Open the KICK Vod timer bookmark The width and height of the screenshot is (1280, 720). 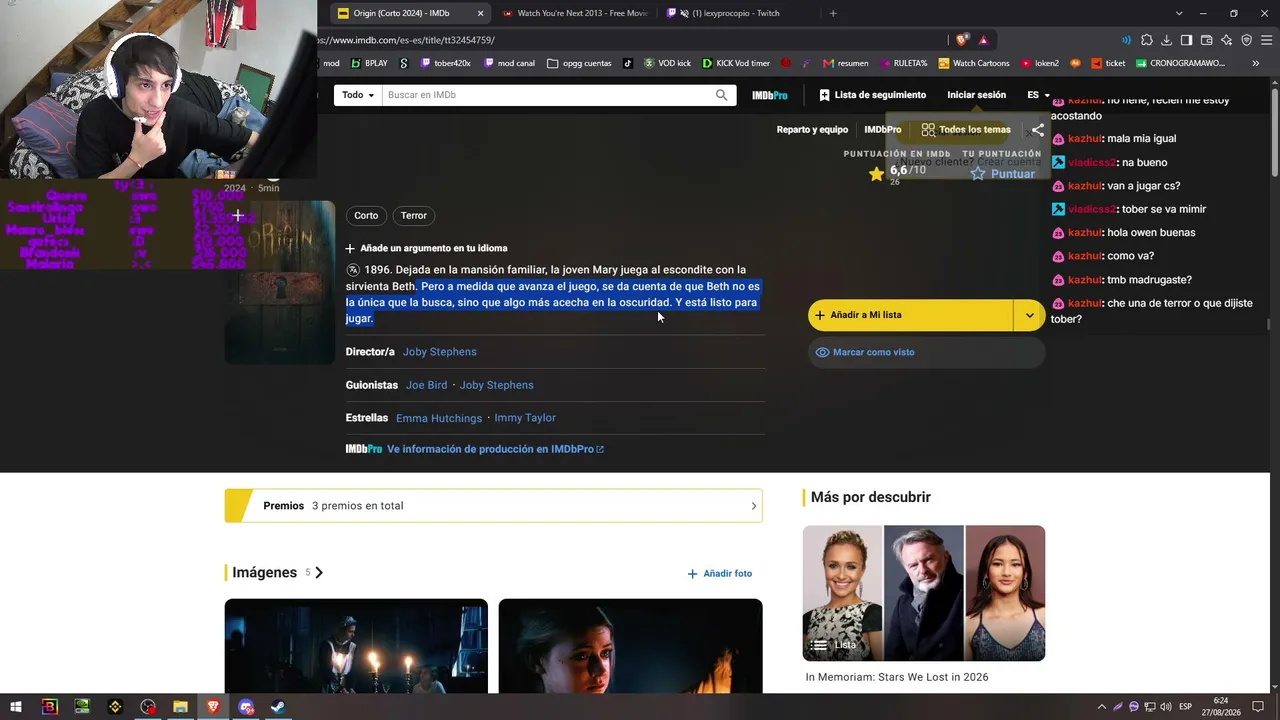point(736,63)
